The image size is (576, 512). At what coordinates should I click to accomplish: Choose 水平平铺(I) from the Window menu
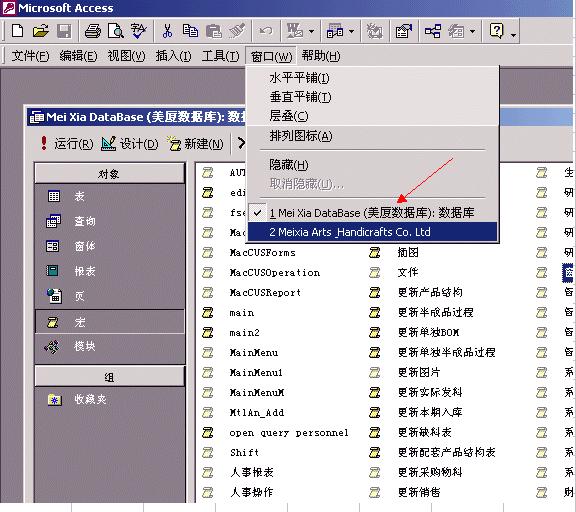point(373,78)
